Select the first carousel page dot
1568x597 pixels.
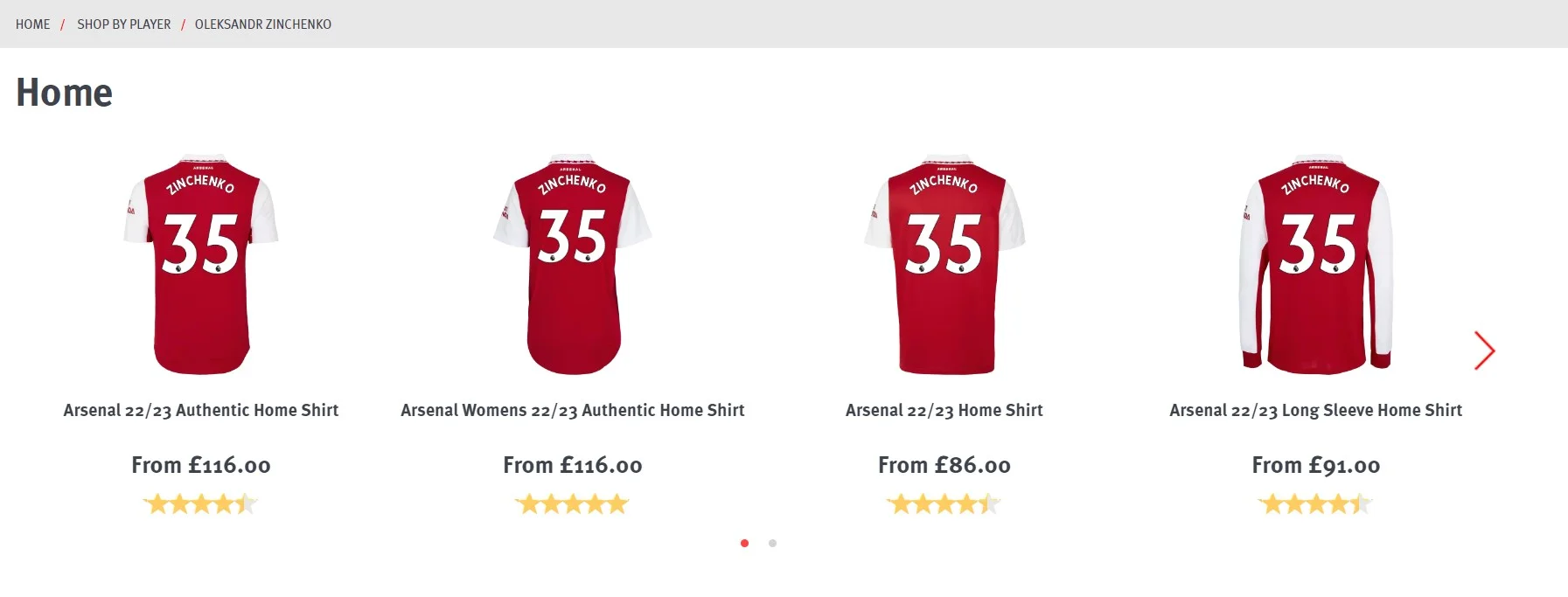pos(744,543)
